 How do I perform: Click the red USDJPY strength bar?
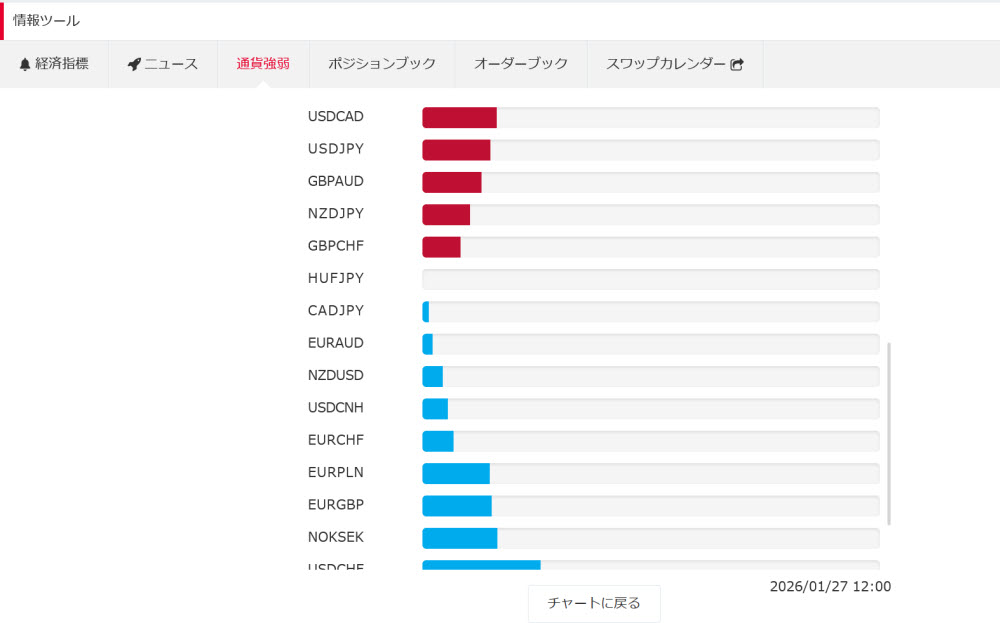pyautogui.click(x=456, y=150)
